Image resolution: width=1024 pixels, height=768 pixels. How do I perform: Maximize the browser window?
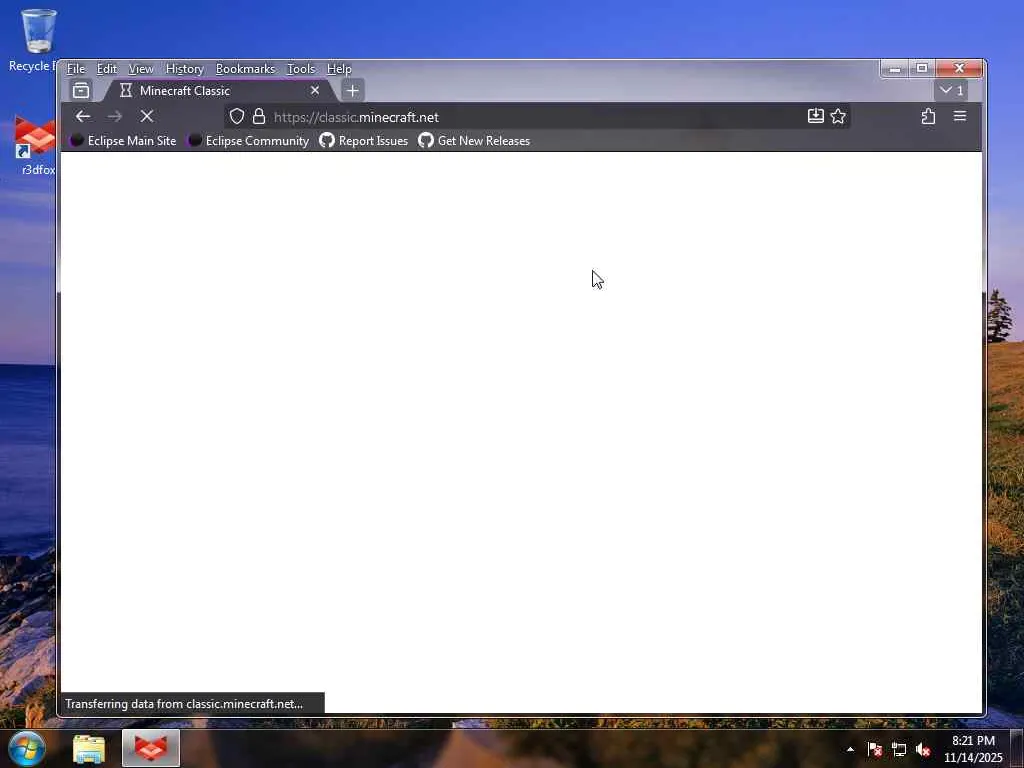pos(922,68)
